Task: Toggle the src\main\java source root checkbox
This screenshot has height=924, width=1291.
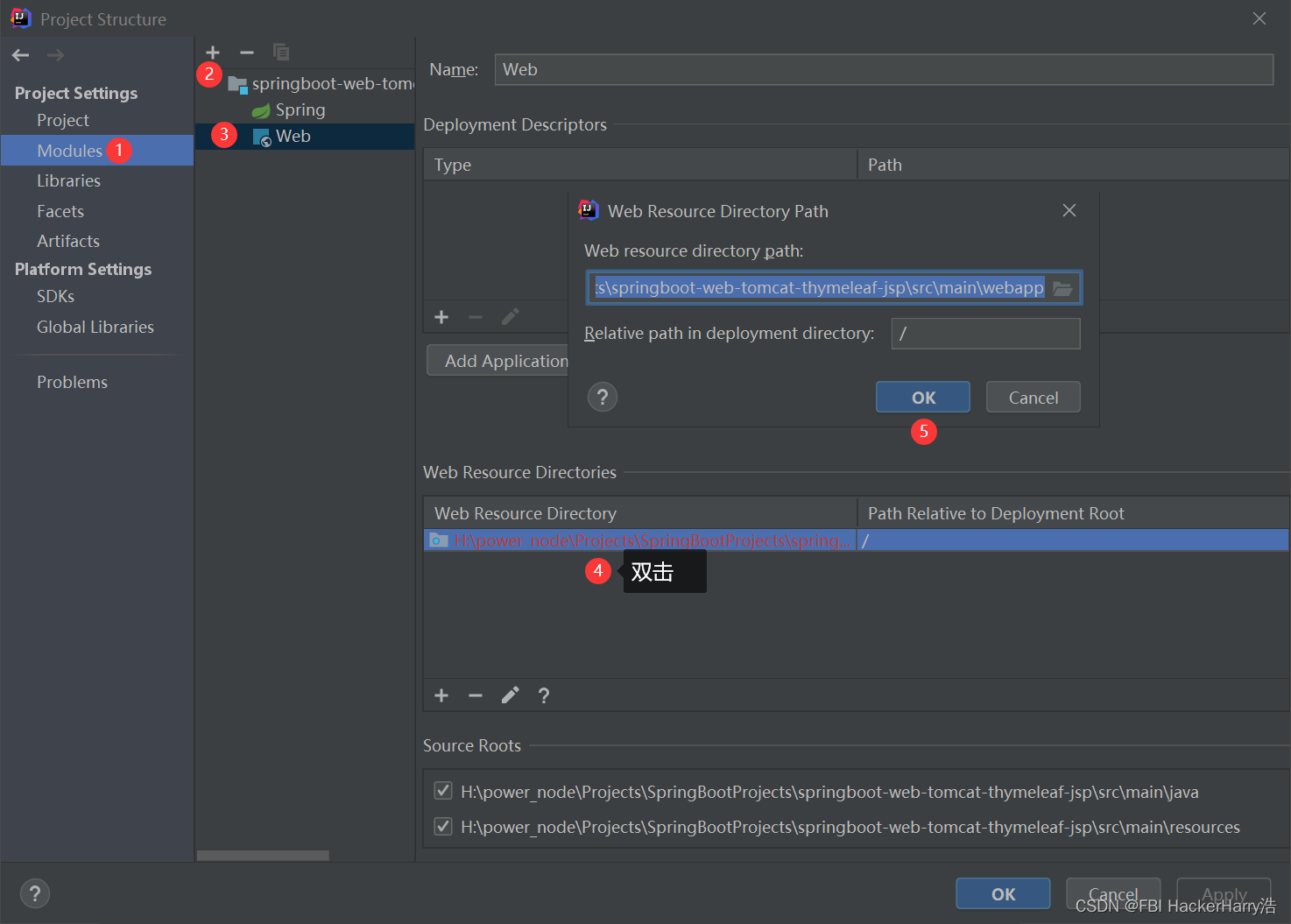Action: click(x=443, y=791)
